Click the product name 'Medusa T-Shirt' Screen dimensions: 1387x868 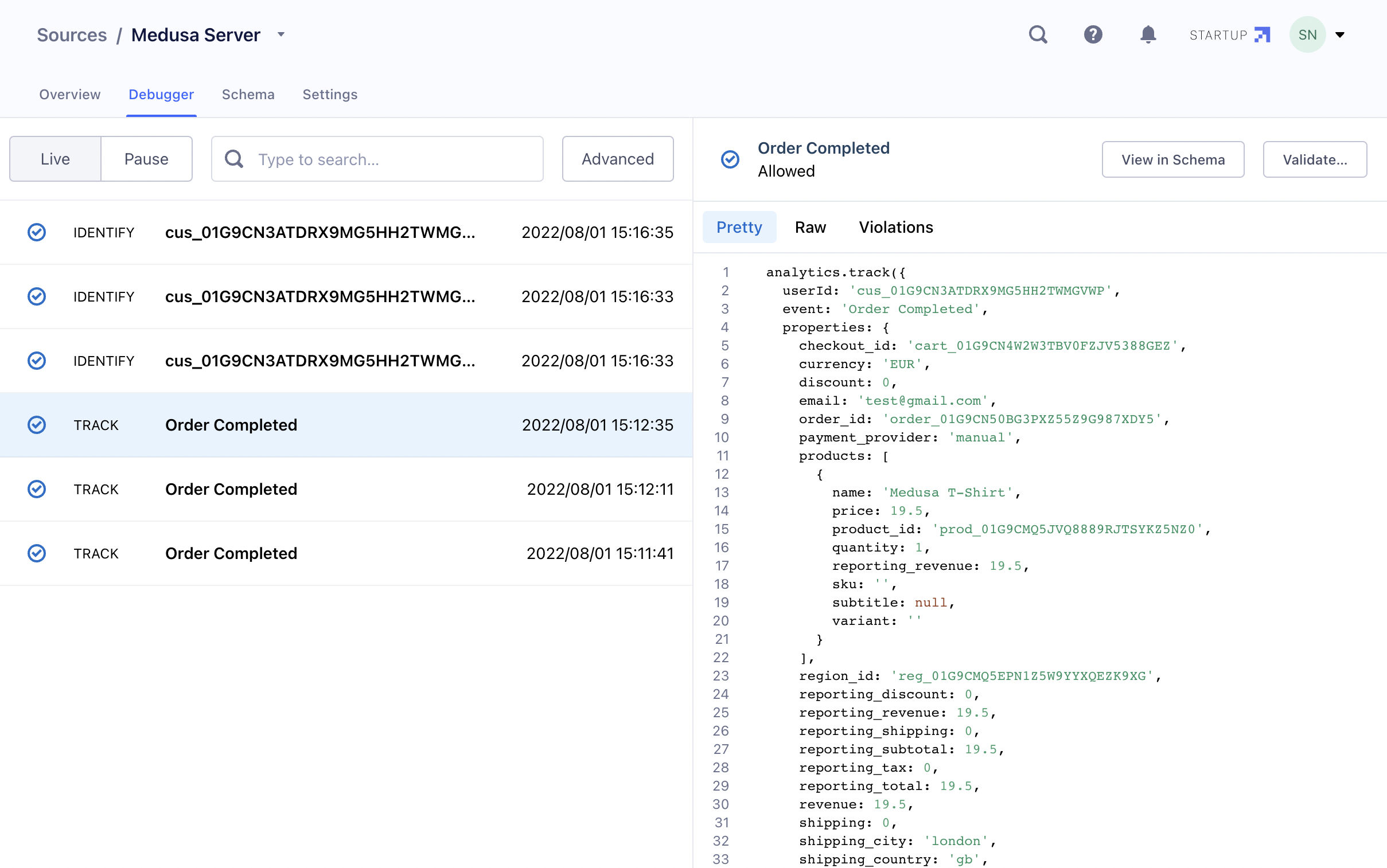(x=948, y=493)
